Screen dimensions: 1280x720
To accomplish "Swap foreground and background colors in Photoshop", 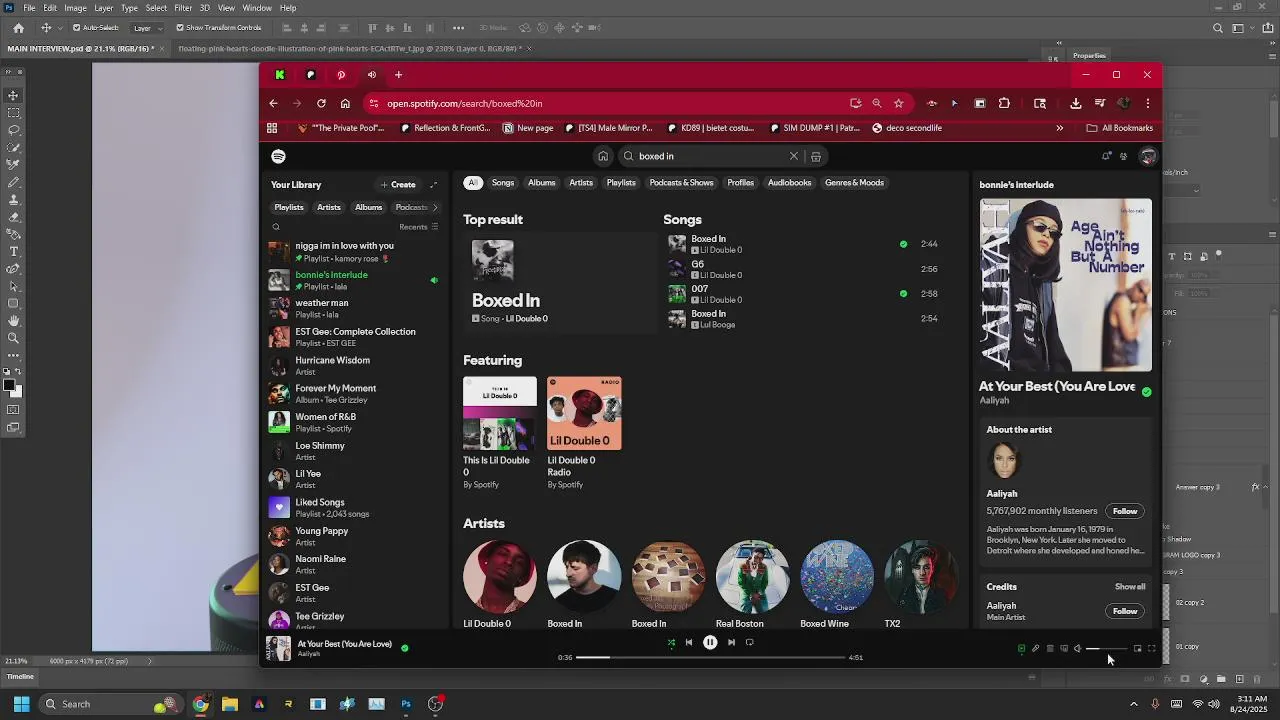I will (20, 372).
